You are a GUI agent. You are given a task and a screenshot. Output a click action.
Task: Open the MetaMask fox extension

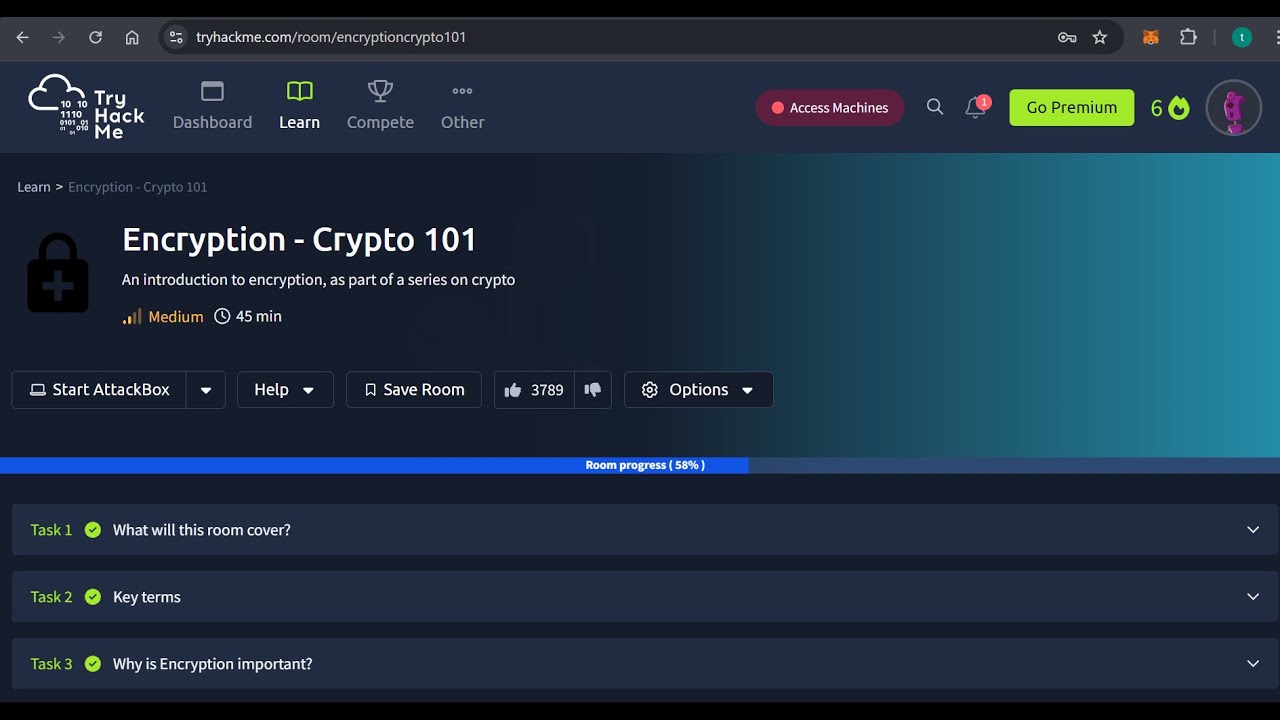[1151, 37]
